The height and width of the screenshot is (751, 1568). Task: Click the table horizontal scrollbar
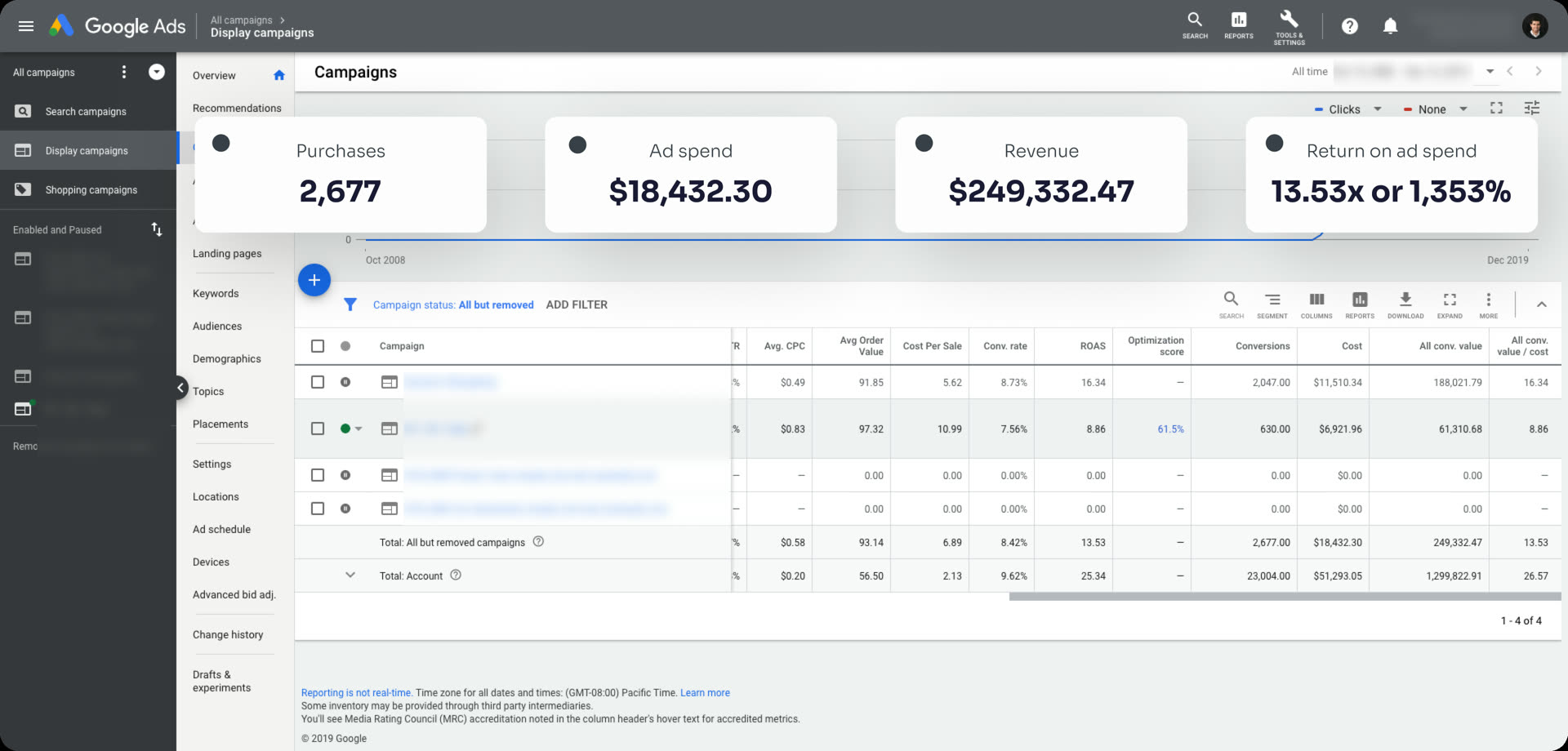(x=1285, y=597)
